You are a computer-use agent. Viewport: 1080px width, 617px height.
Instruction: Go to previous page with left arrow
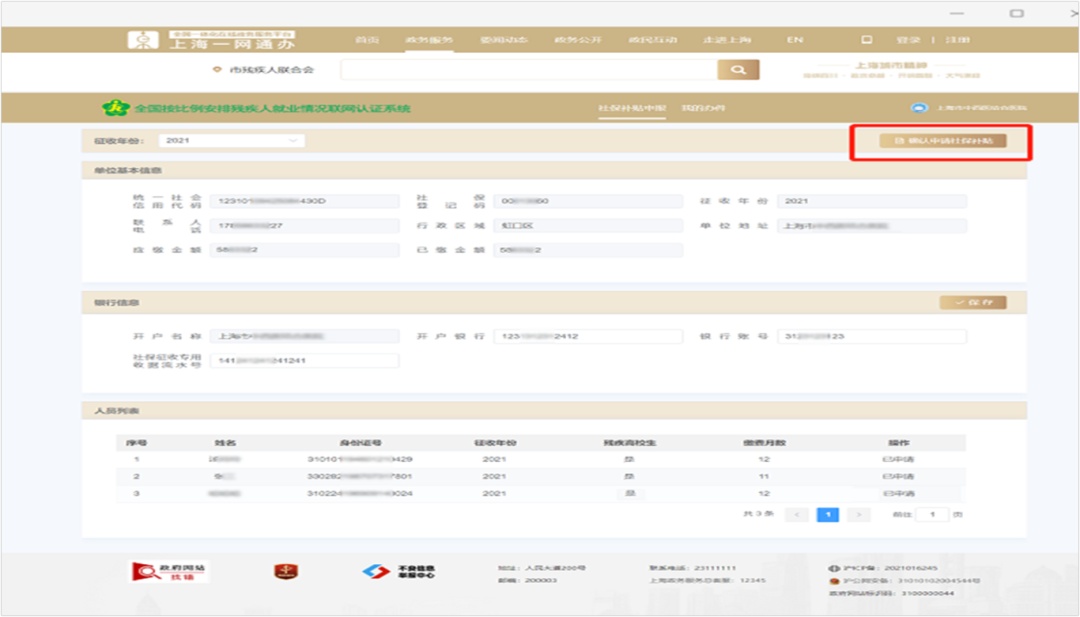(x=797, y=515)
